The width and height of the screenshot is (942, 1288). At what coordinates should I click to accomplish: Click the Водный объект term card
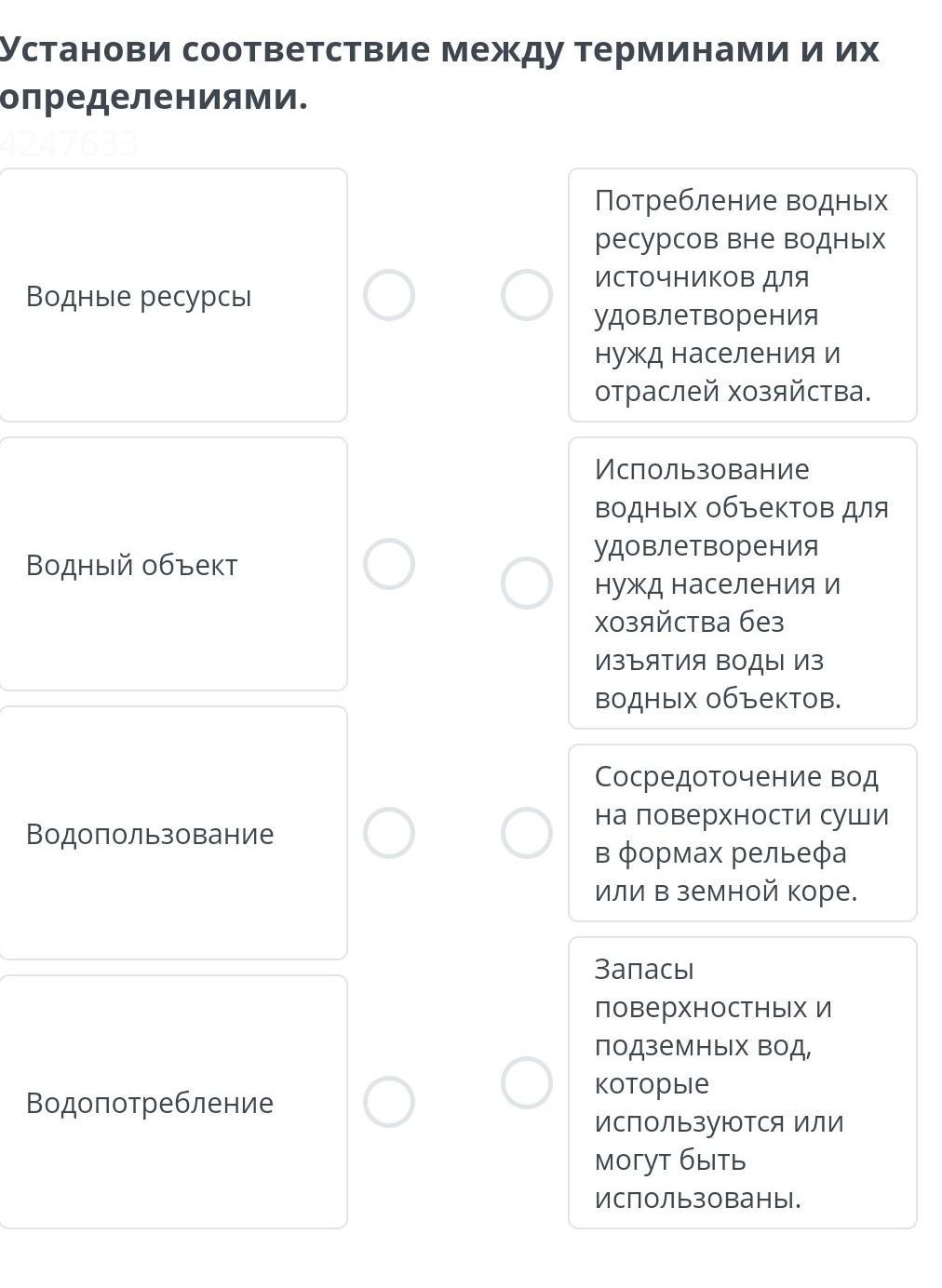click(x=173, y=564)
